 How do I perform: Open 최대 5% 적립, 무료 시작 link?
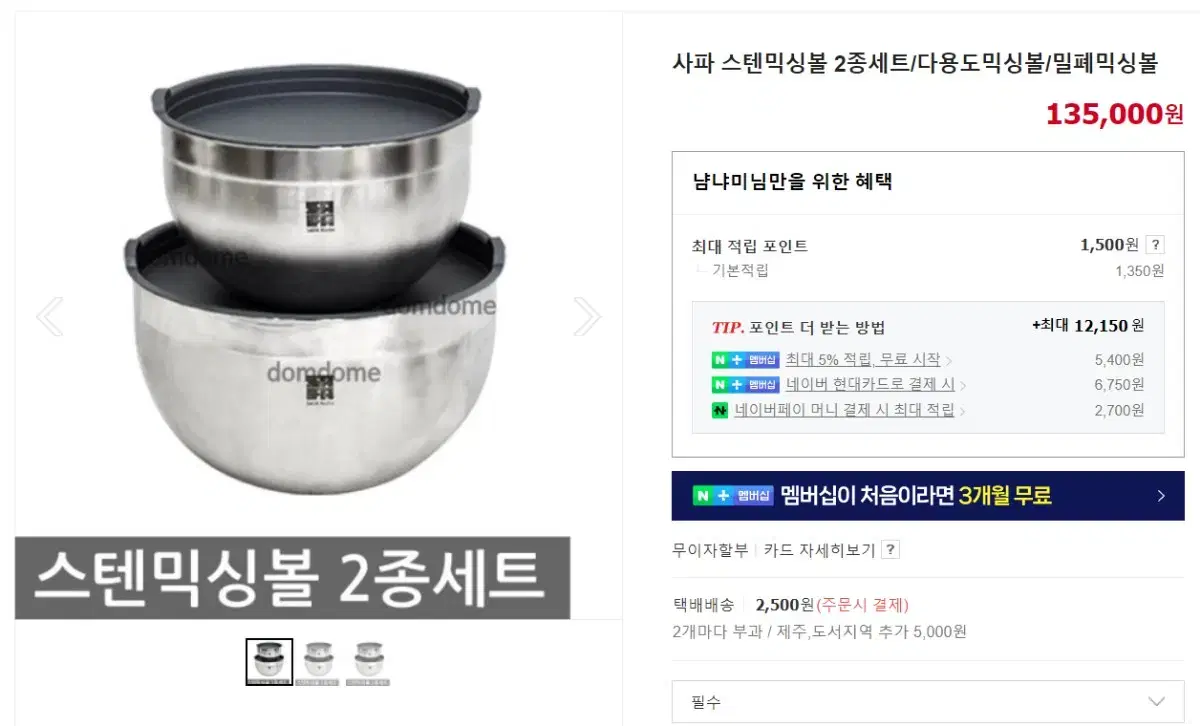[x=863, y=360]
